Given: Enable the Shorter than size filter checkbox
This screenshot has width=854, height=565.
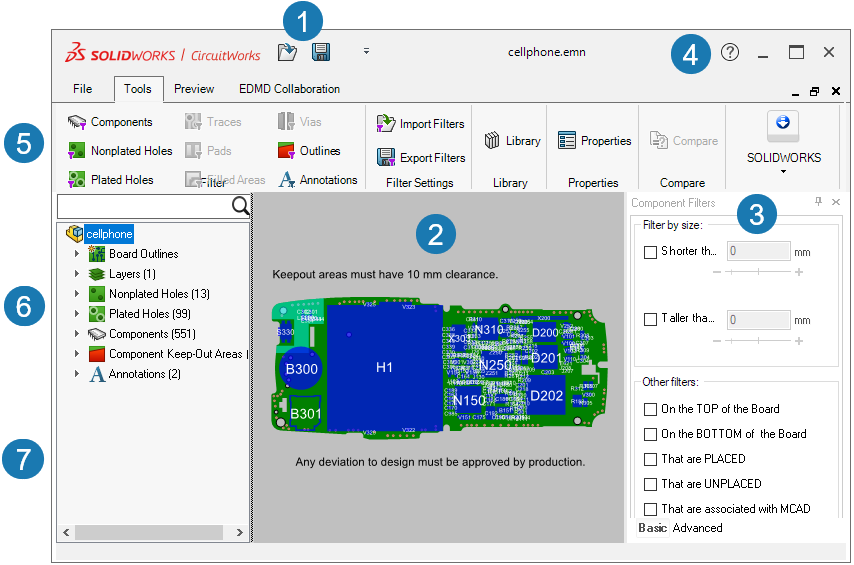Looking at the screenshot, I should [651, 252].
